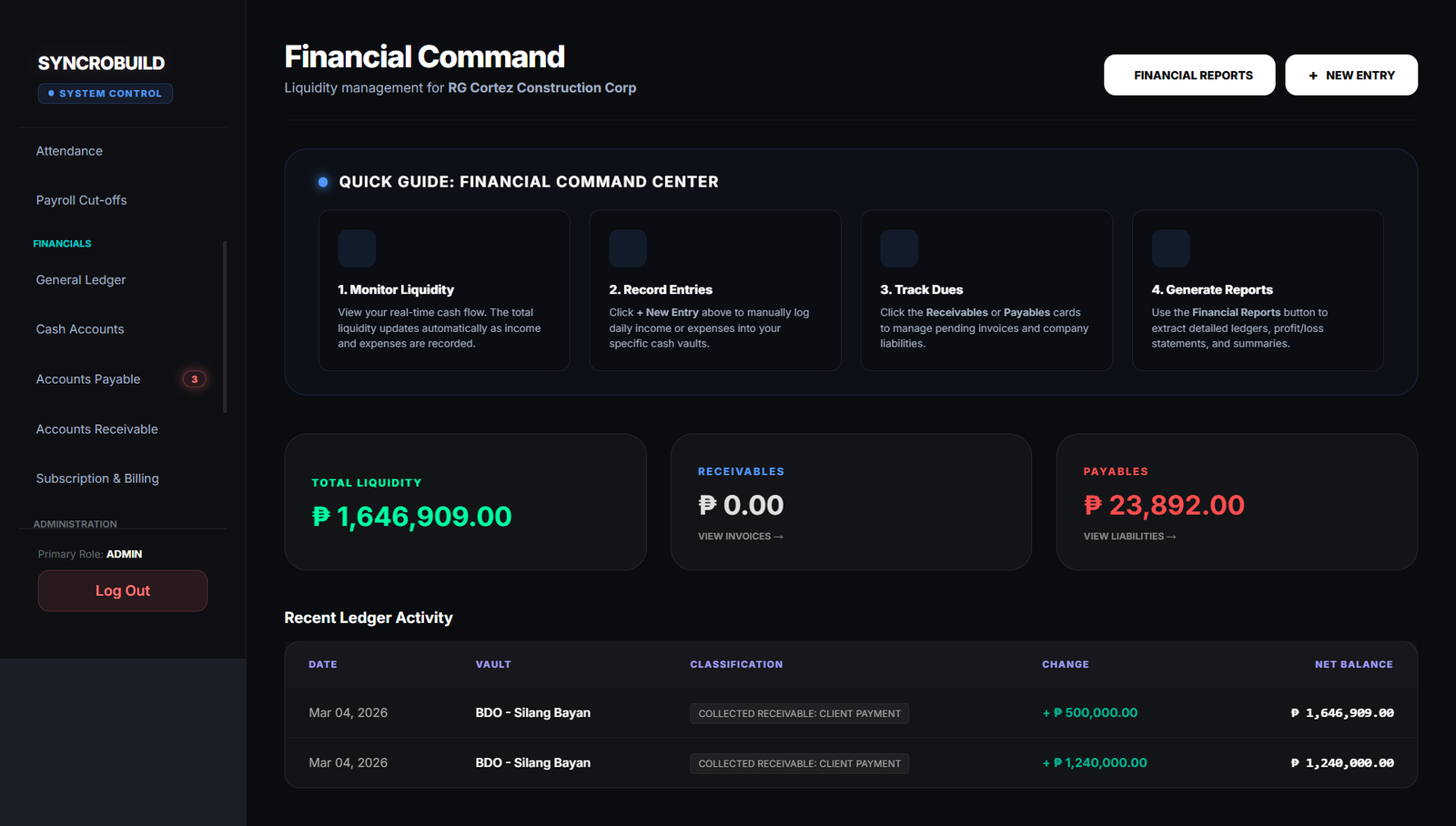Create a New Entry
Viewport: 1456px width, 826px height.
(1351, 75)
